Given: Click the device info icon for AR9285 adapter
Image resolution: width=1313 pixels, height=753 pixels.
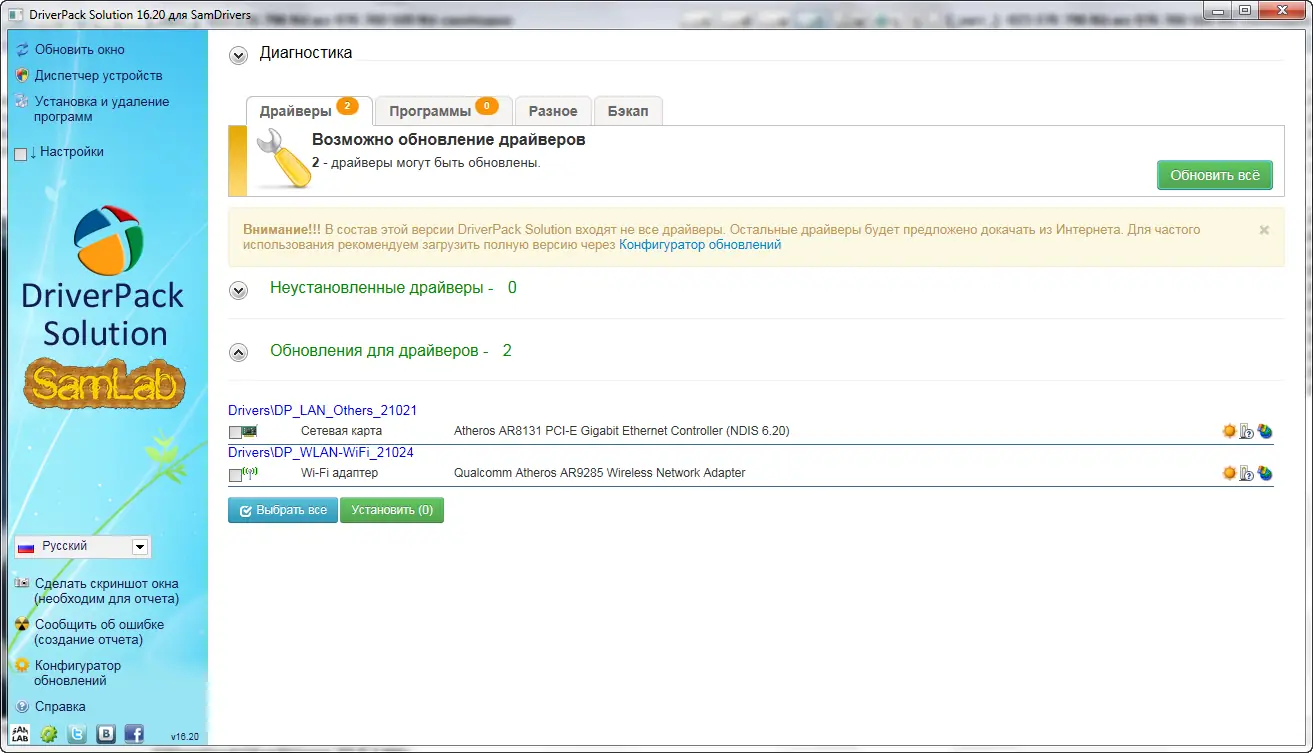Looking at the screenshot, I should (1247, 473).
